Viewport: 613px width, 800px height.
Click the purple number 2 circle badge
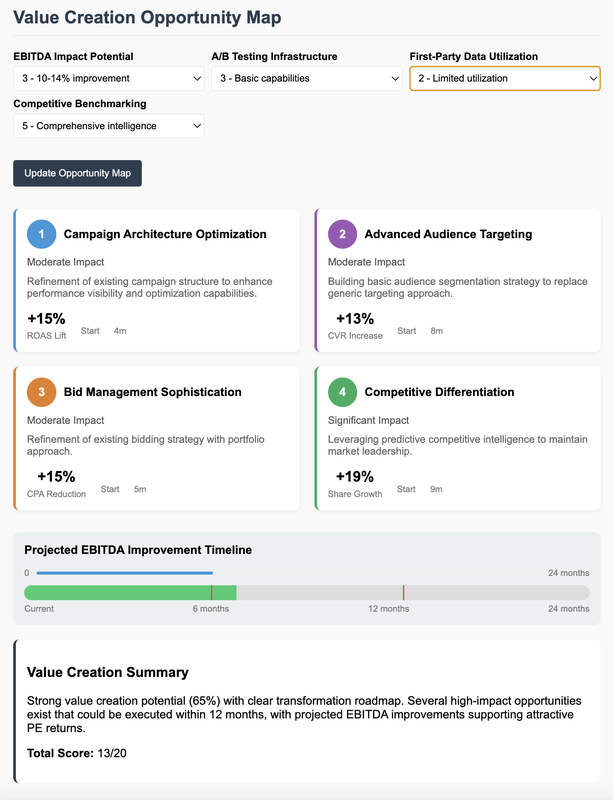coord(343,234)
